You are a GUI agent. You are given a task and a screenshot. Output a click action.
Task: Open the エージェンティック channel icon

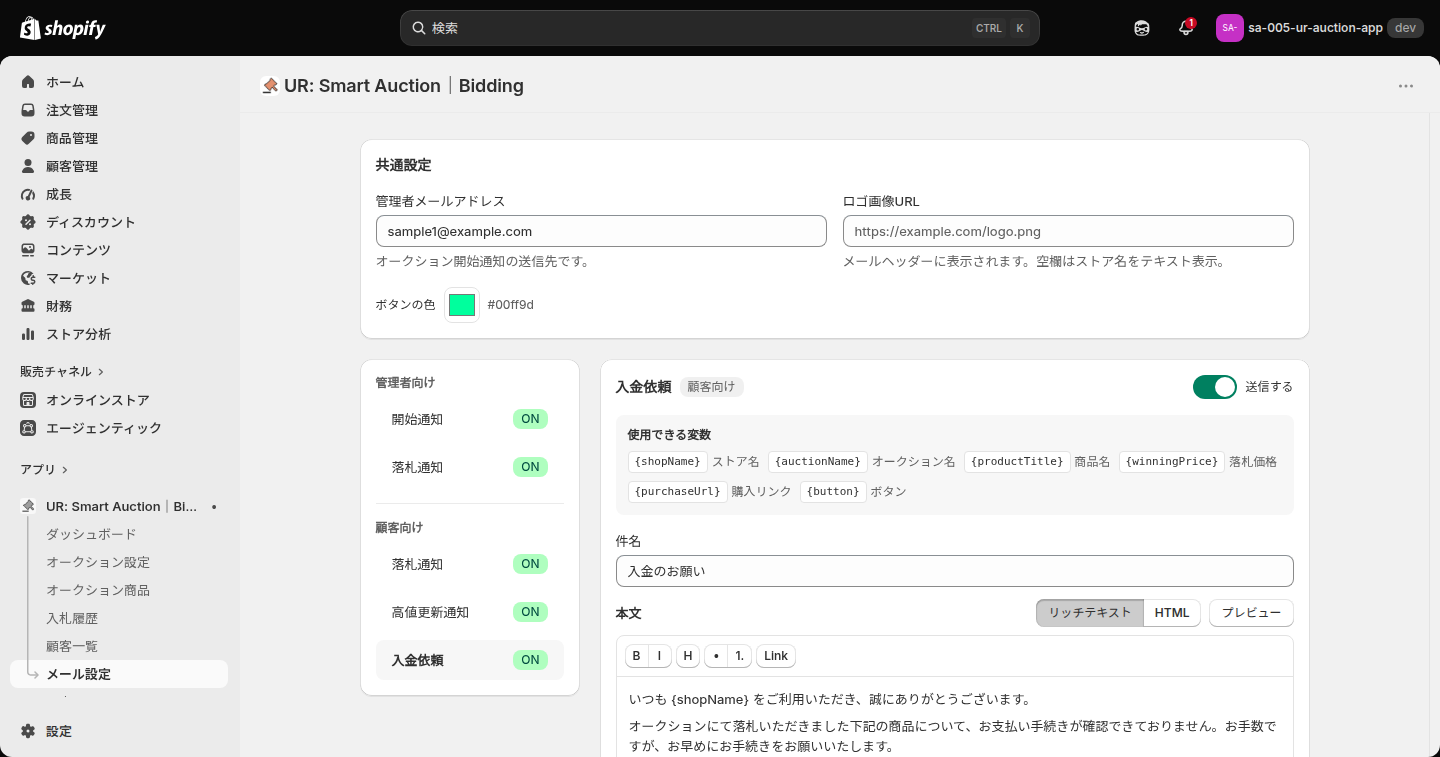(x=28, y=428)
